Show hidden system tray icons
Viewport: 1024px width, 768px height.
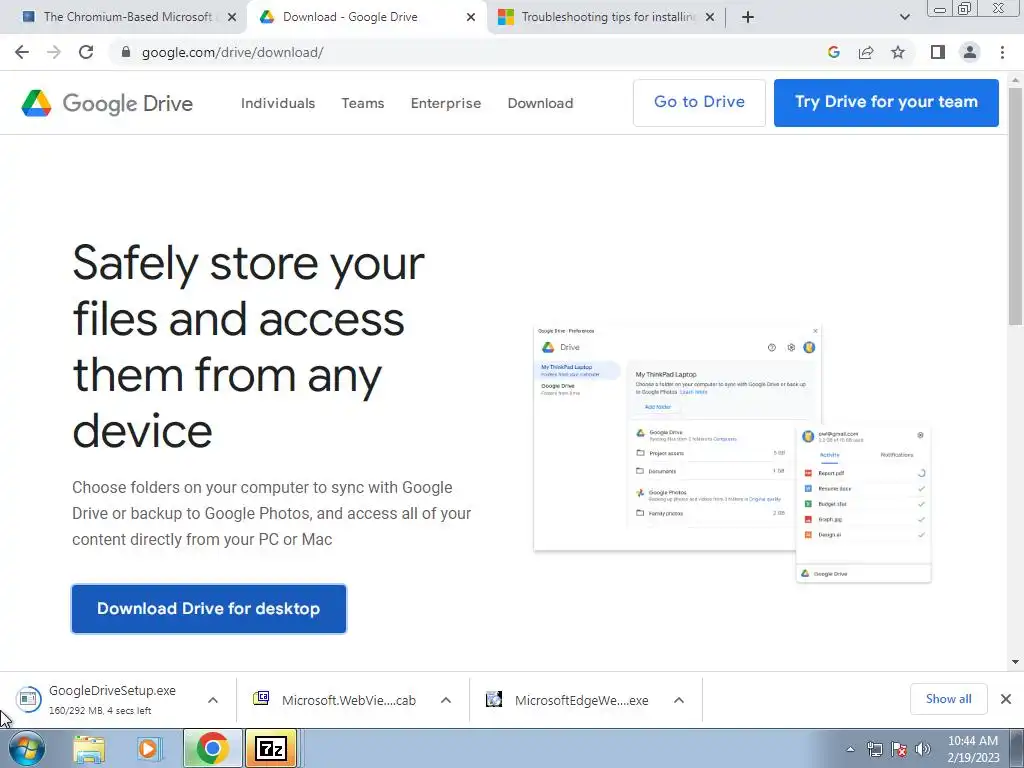click(850, 749)
